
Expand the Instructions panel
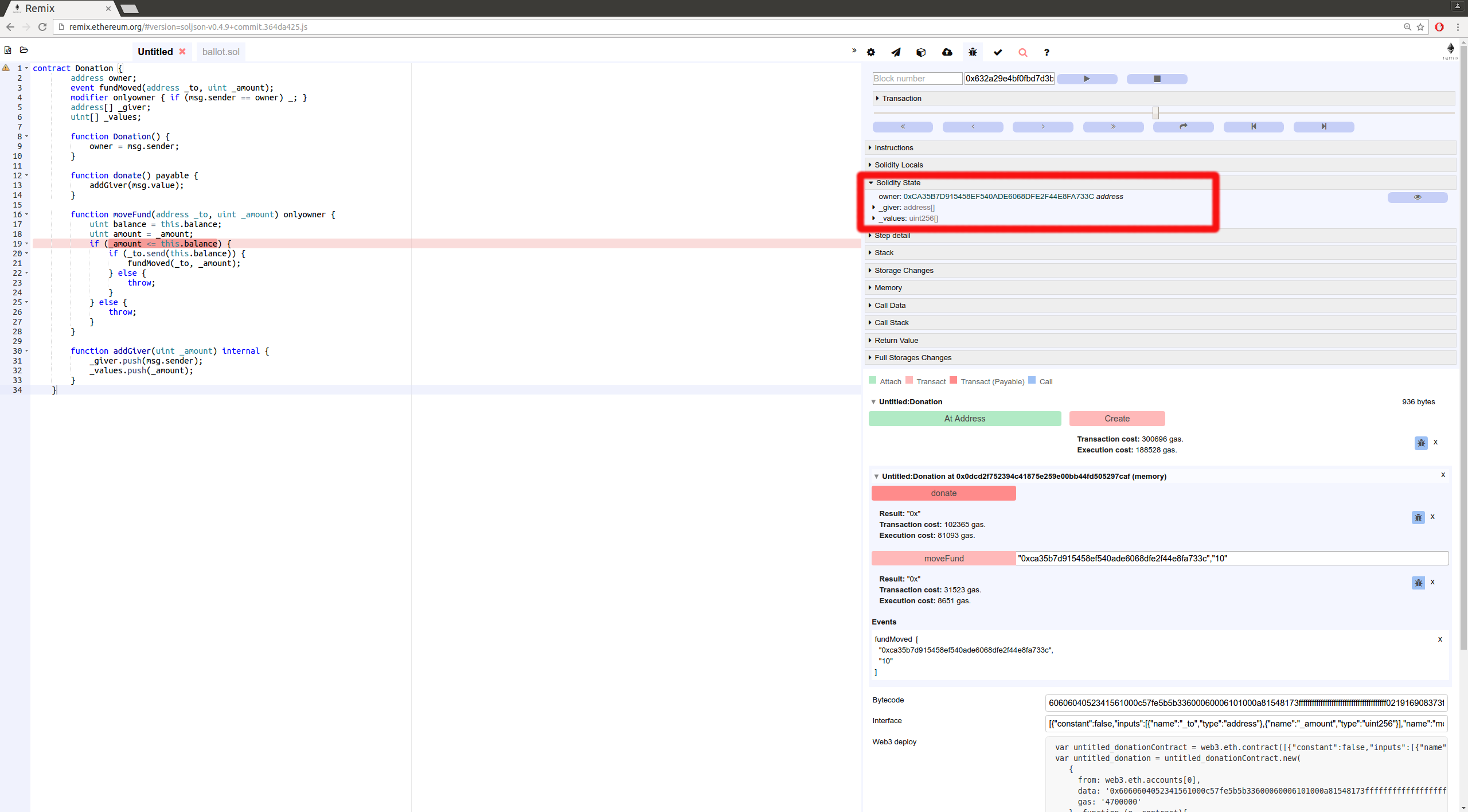point(893,148)
